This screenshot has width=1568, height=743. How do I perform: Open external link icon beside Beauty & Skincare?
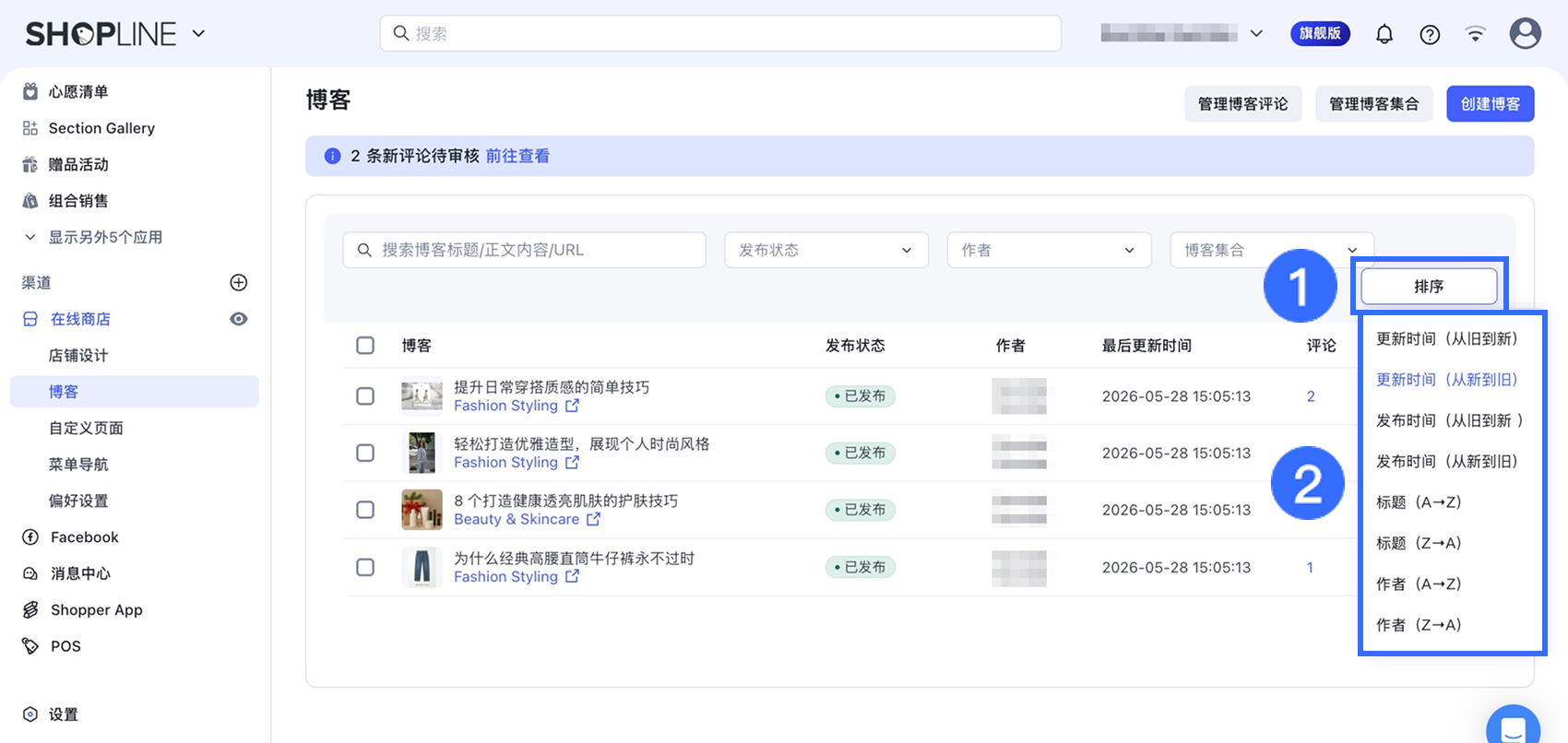pyautogui.click(x=593, y=519)
